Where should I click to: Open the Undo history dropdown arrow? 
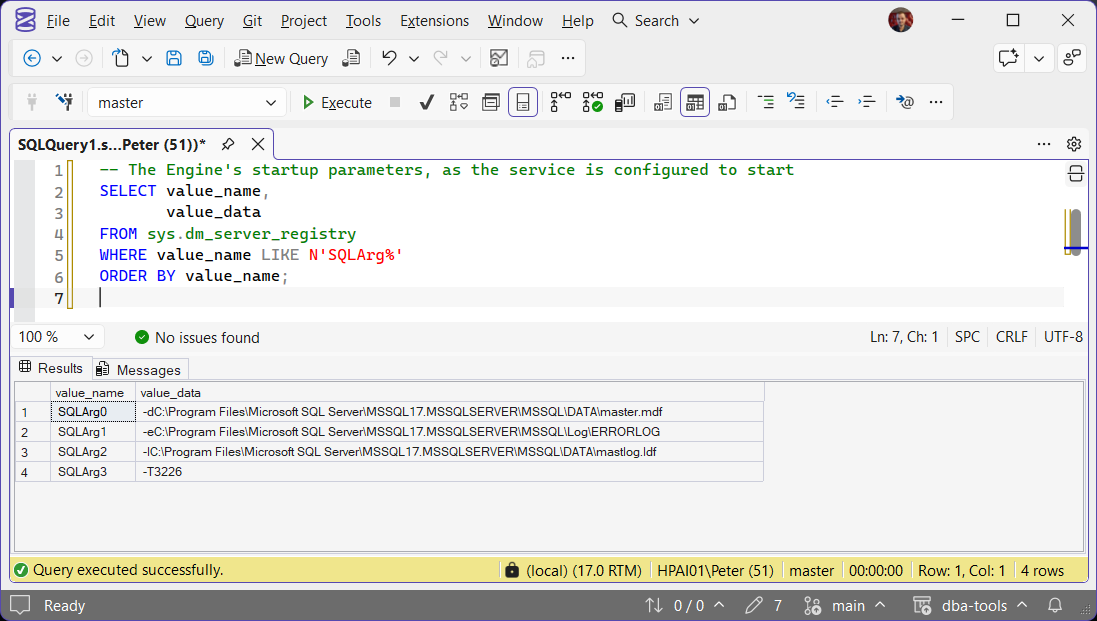point(414,59)
